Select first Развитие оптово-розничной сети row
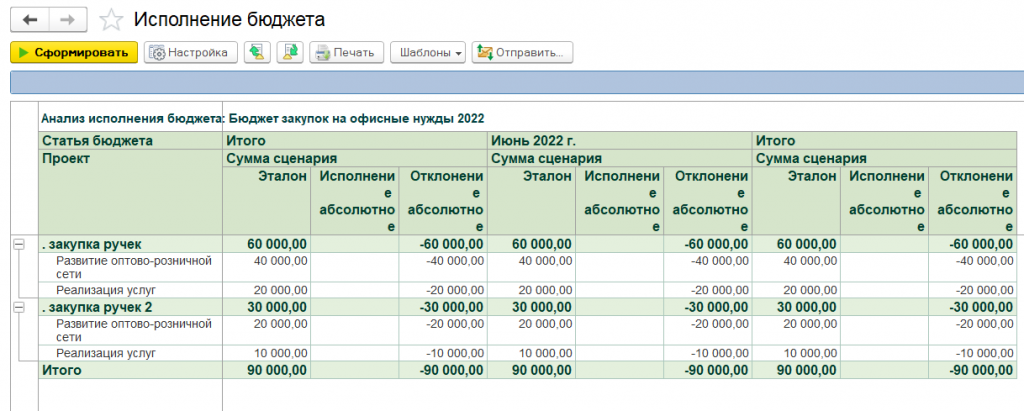The height and width of the screenshot is (411, 1024). (120, 267)
